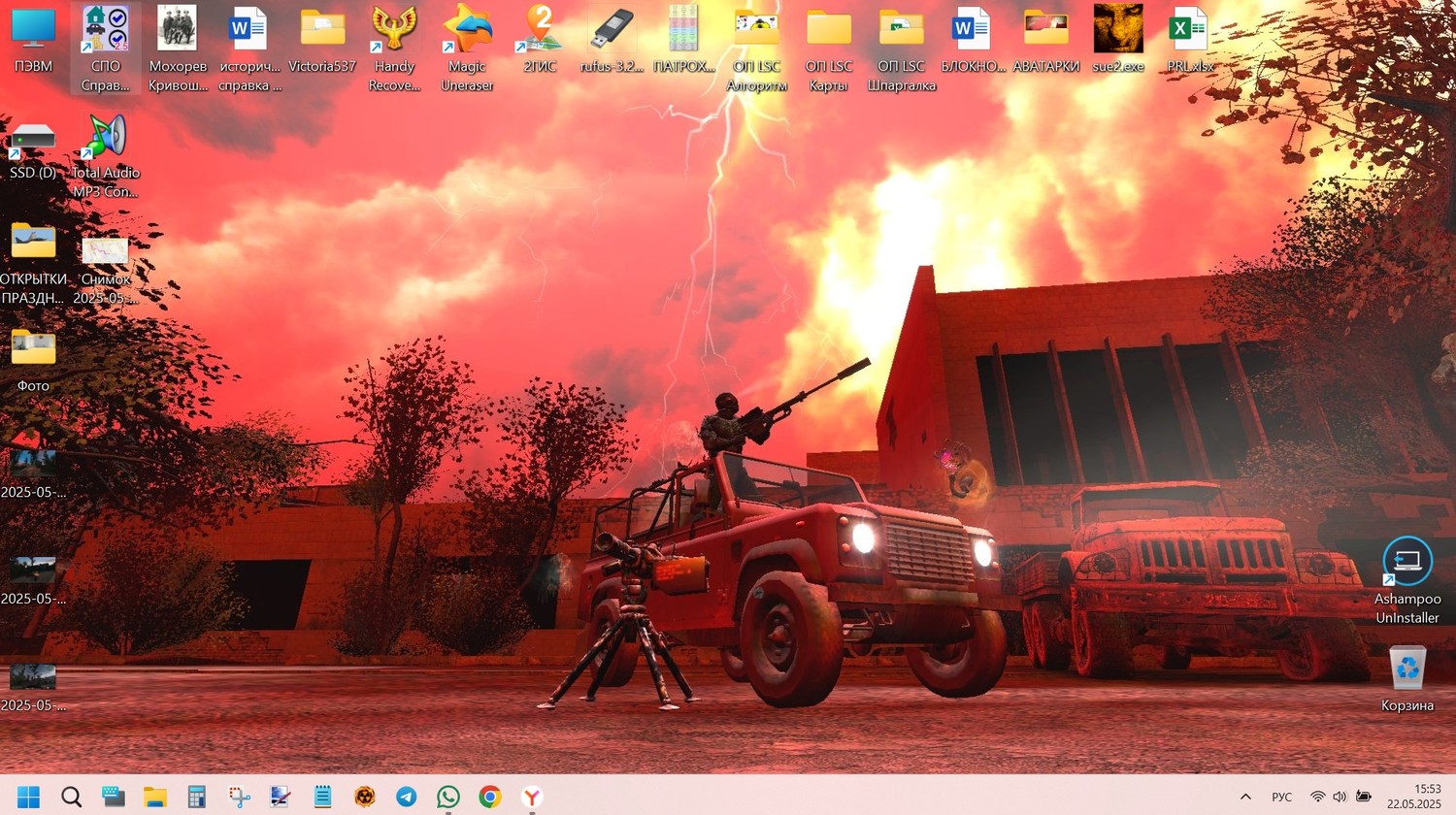Screen dimensions: 1456x815
Task: Open Telegram from the taskbar
Action: pyautogui.click(x=406, y=797)
